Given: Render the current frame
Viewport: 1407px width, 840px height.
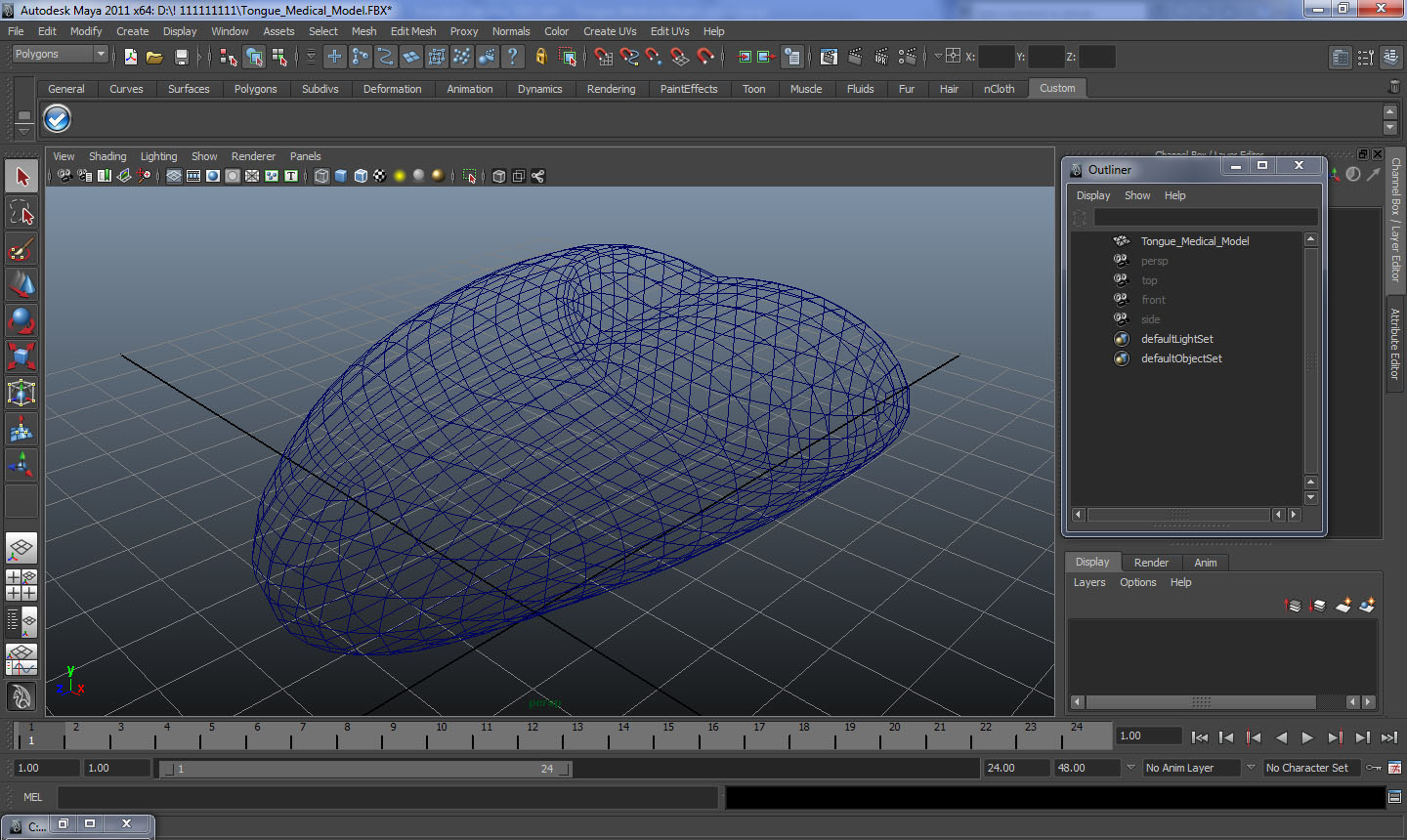Looking at the screenshot, I should point(855,57).
